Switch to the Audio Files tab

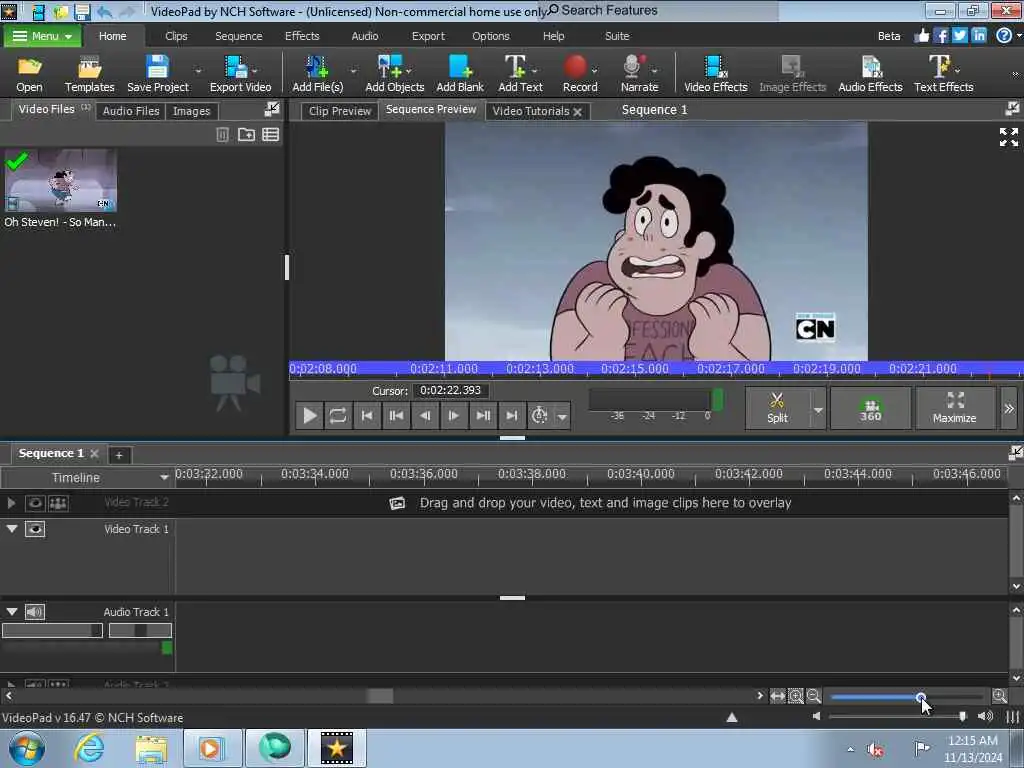pyautogui.click(x=131, y=111)
